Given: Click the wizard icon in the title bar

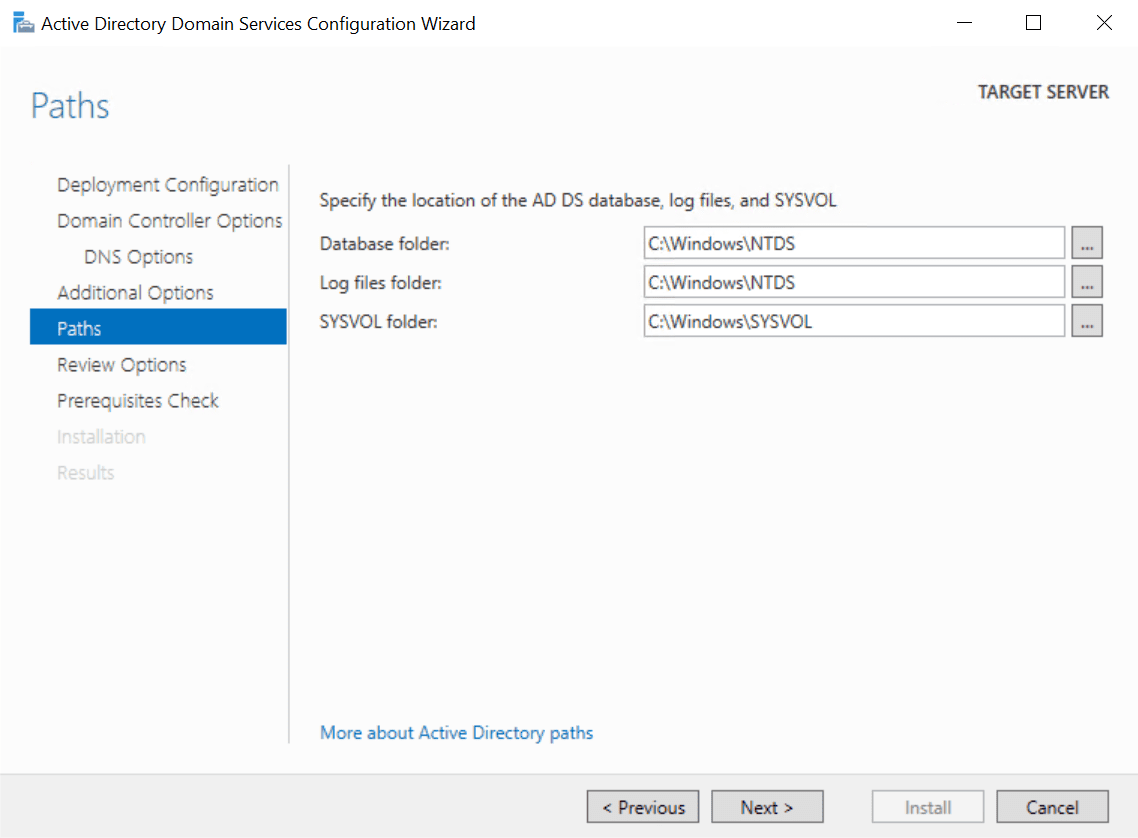Looking at the screenshot, I should pyautogui.click(x=22, y=21).
